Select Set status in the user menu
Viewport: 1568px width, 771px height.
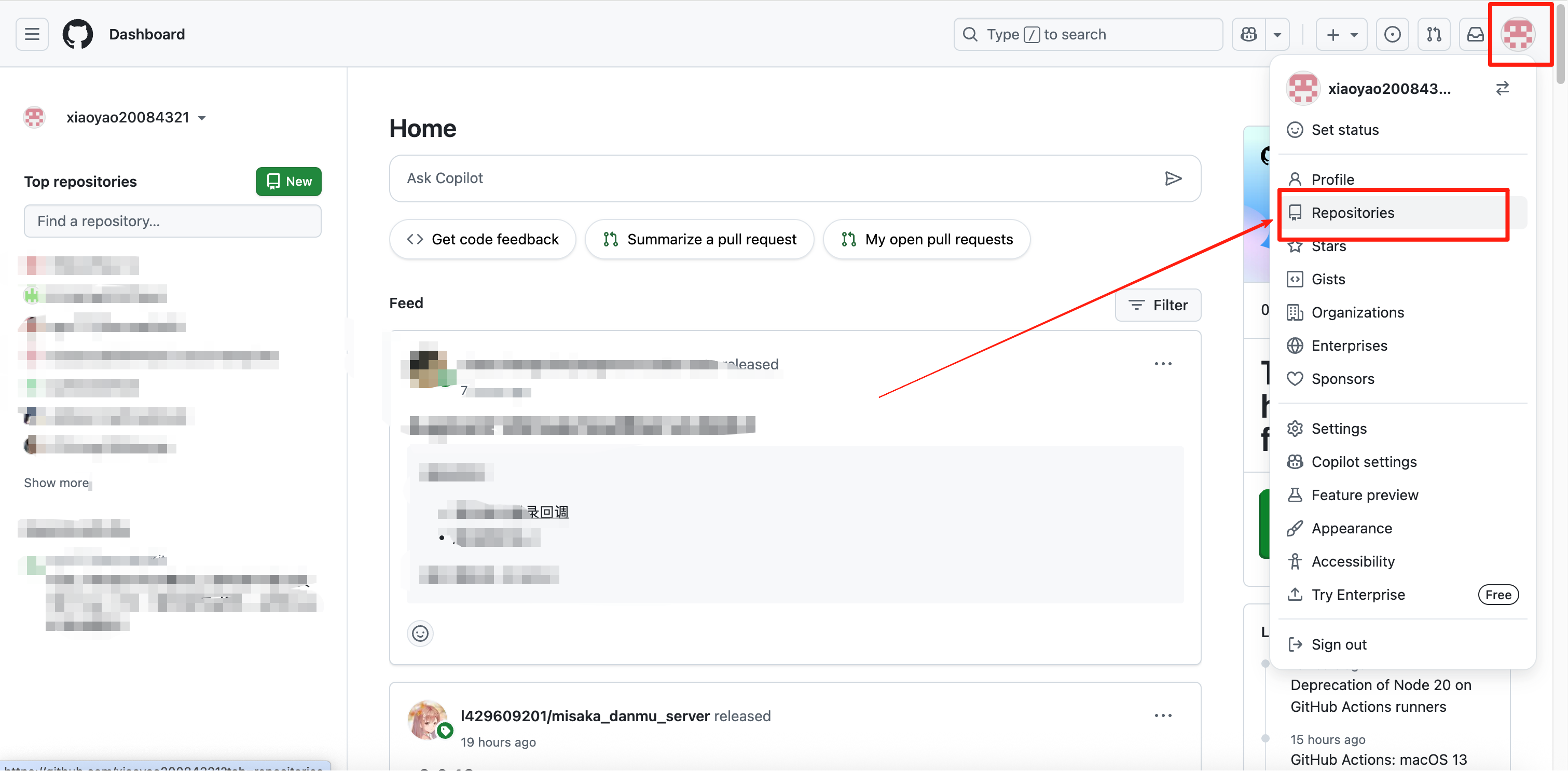[1402, 130]
